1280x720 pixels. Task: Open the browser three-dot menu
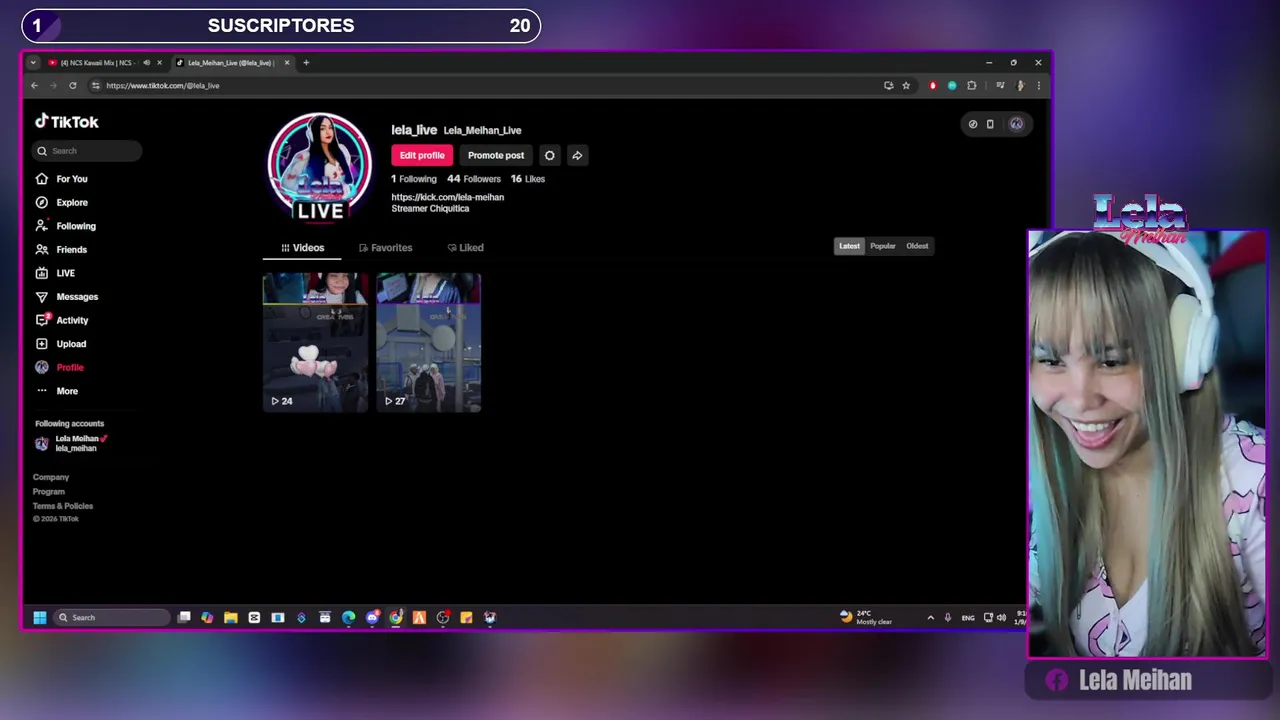click(1038, 86)
